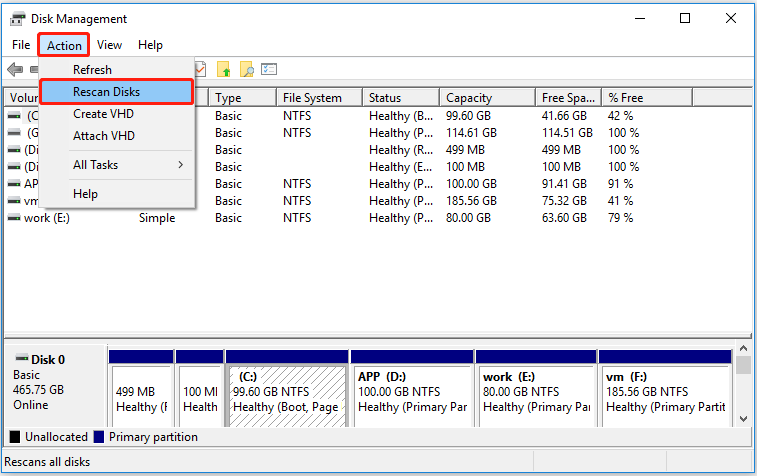Click Help entry in Action dropdown

click(117, 194)
